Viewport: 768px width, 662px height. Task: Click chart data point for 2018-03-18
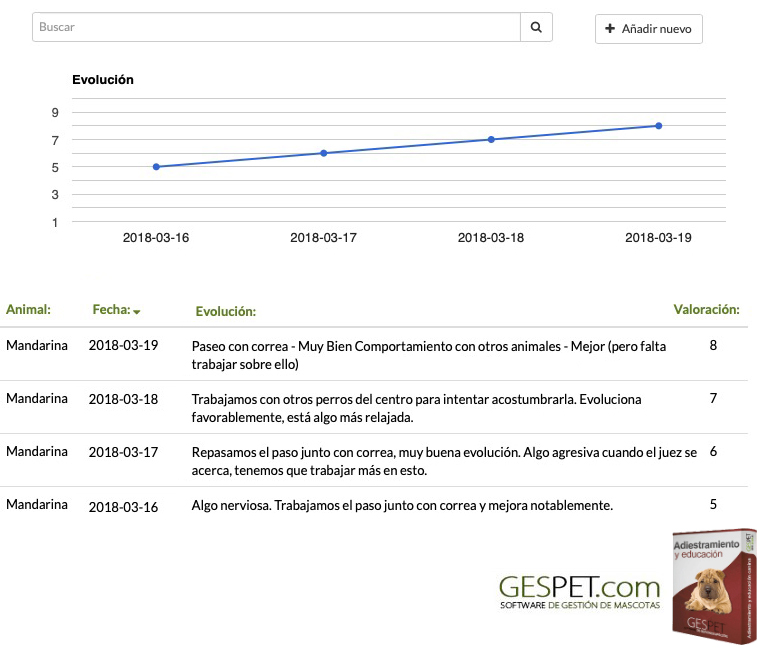(x=491, y=139)
